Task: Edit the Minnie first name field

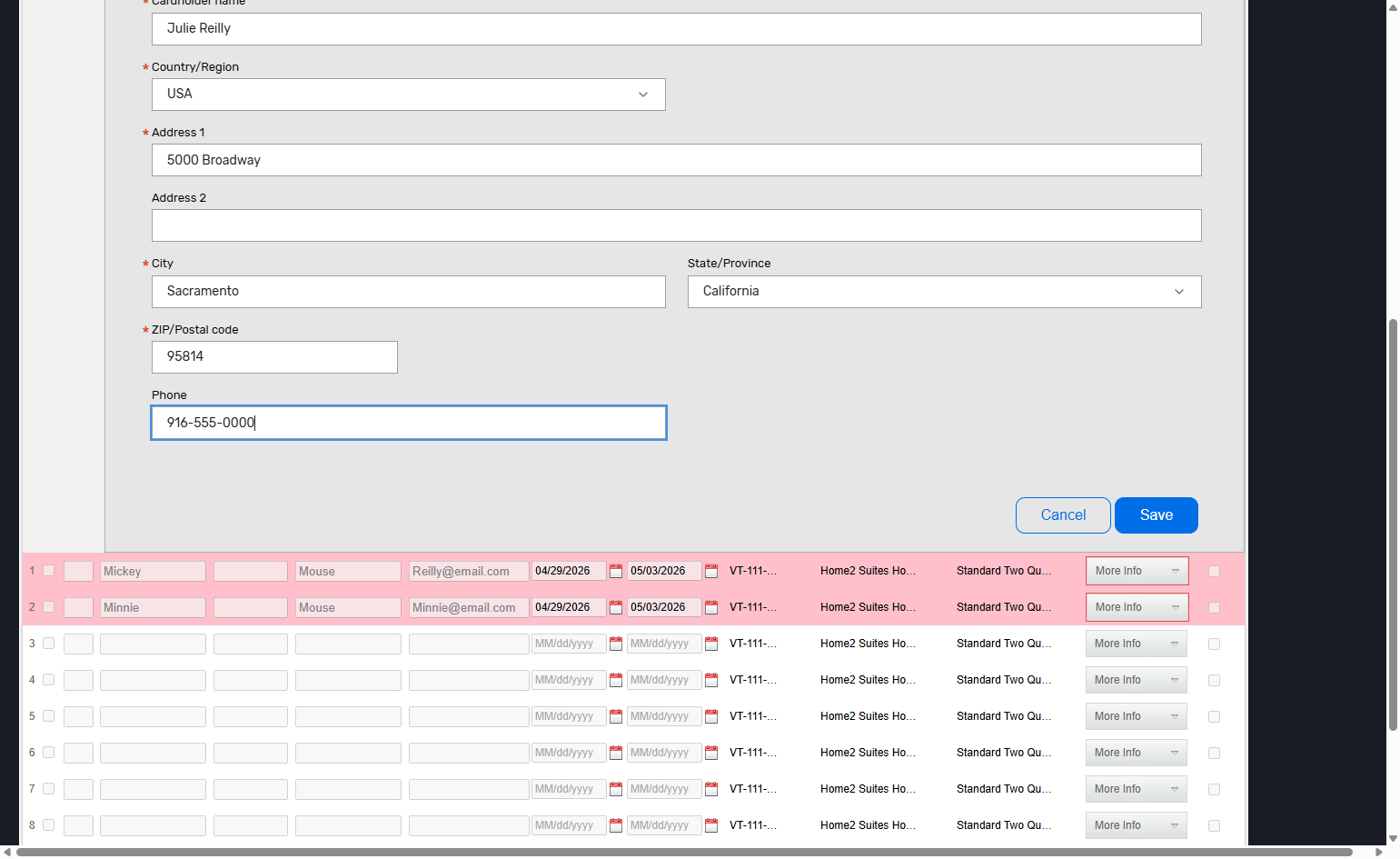Action: point(153,607)
